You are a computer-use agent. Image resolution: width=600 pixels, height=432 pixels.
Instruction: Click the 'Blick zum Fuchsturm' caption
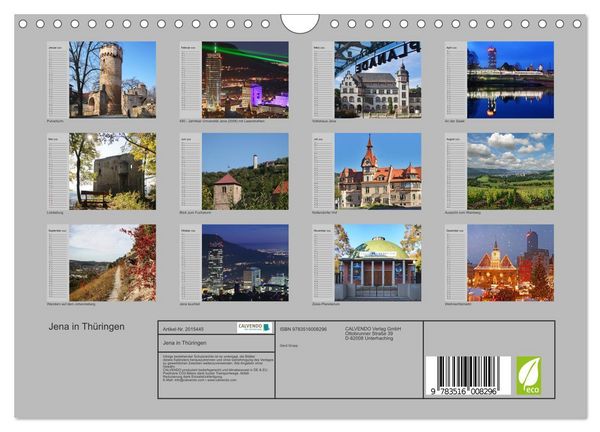(x=195, y=212)
